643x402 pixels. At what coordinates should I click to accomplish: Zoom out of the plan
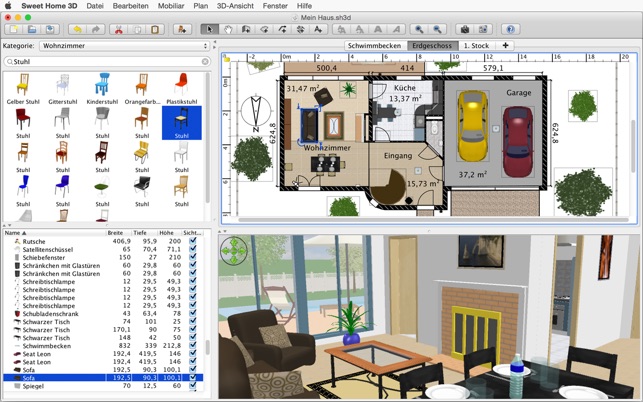point(437,30)
